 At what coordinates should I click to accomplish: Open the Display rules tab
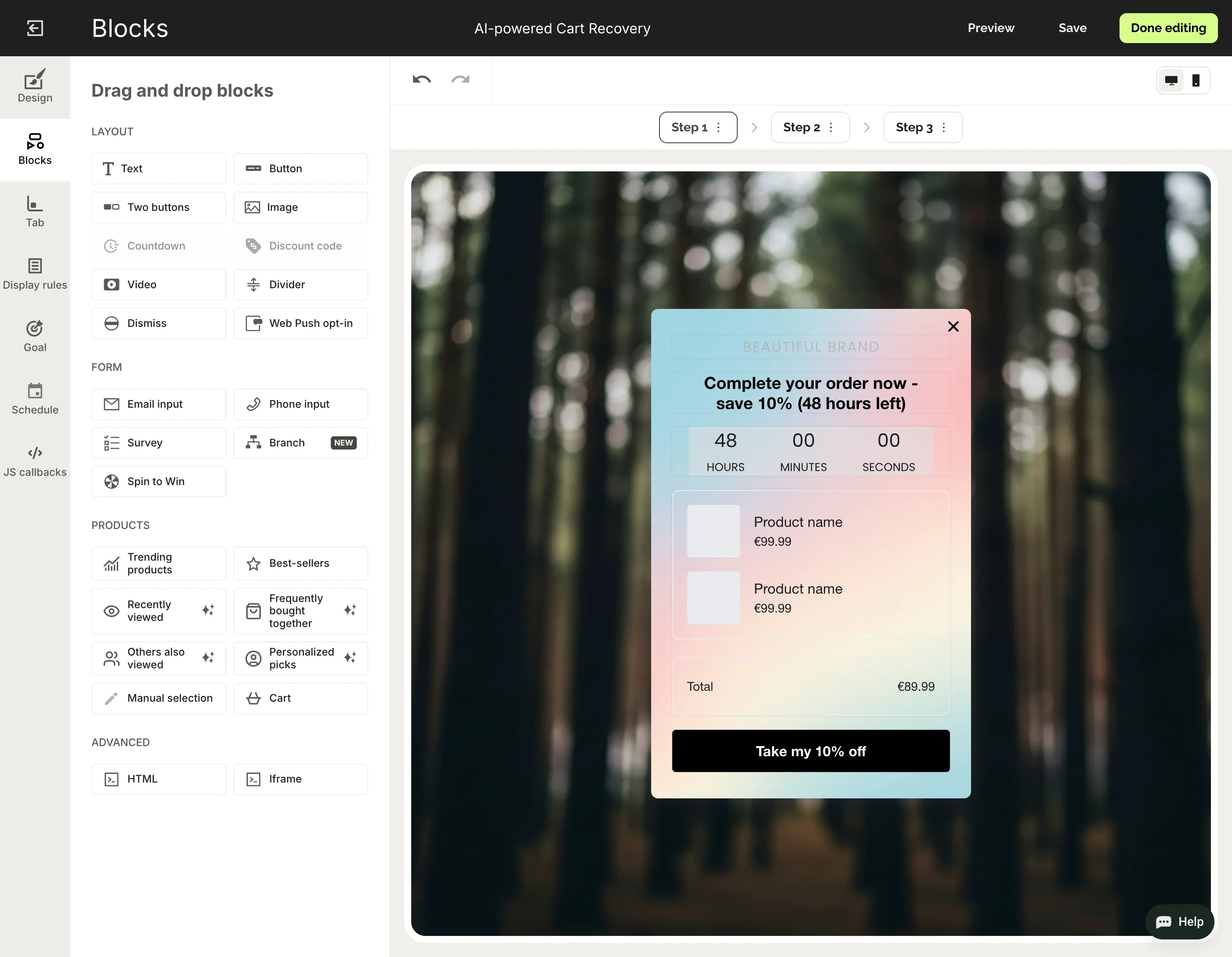35,274
